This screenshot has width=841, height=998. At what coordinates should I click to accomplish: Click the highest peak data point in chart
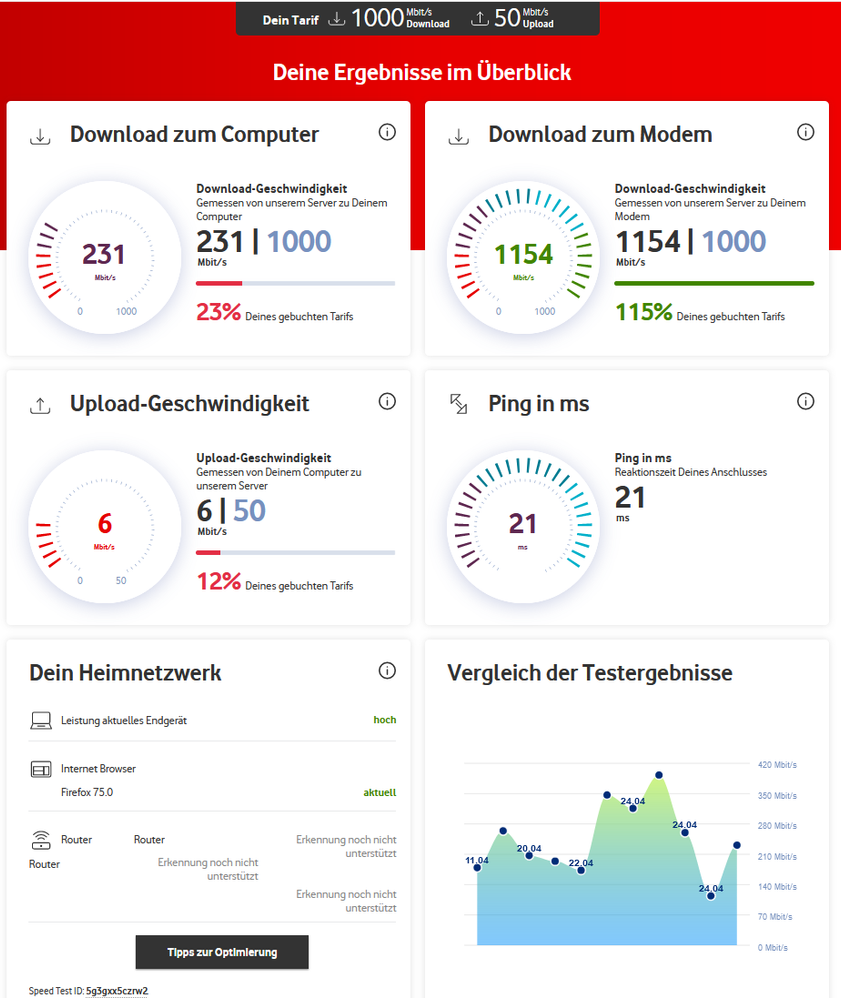659,775
